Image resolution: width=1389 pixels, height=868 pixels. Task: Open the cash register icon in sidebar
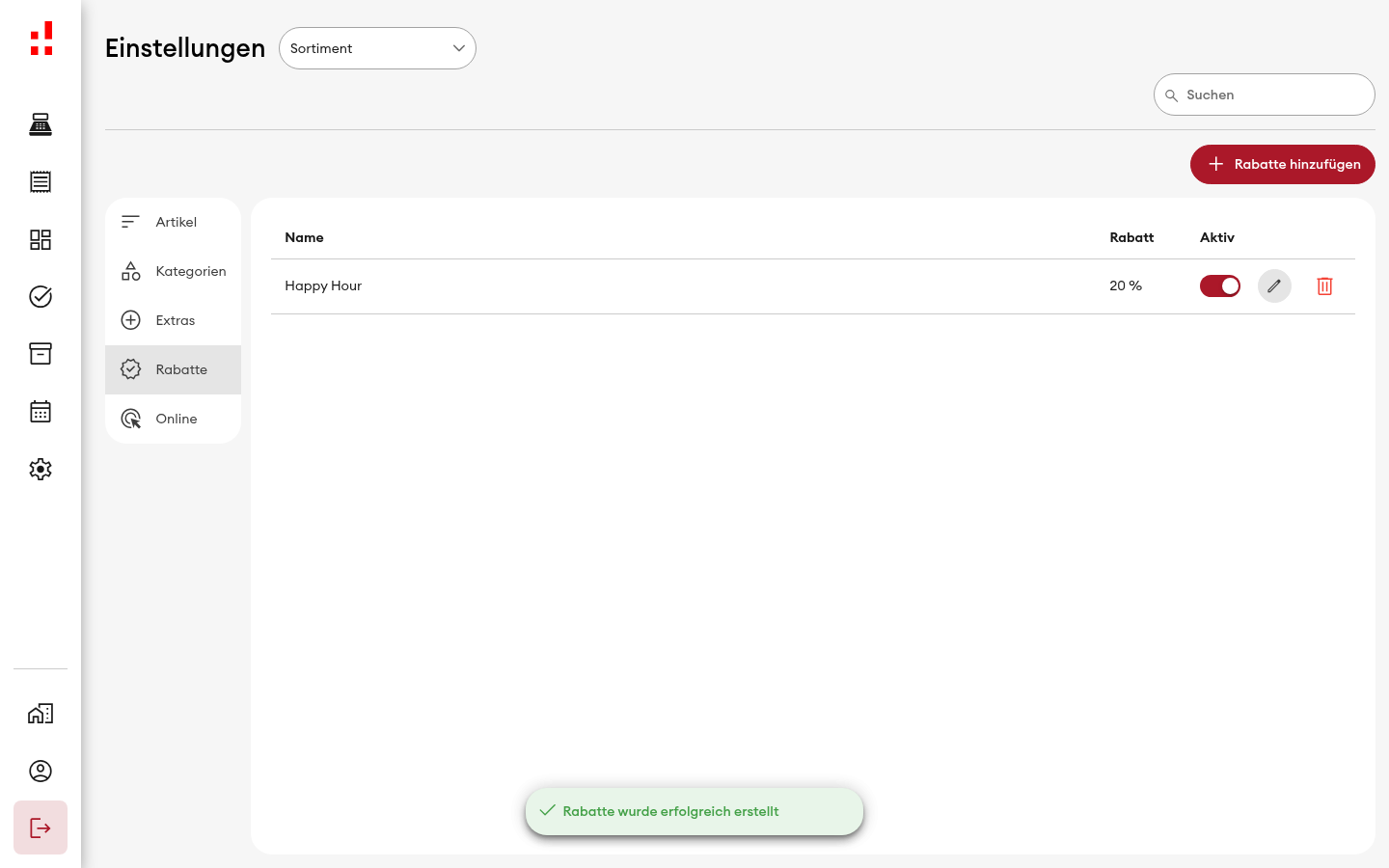pos(41,124)
